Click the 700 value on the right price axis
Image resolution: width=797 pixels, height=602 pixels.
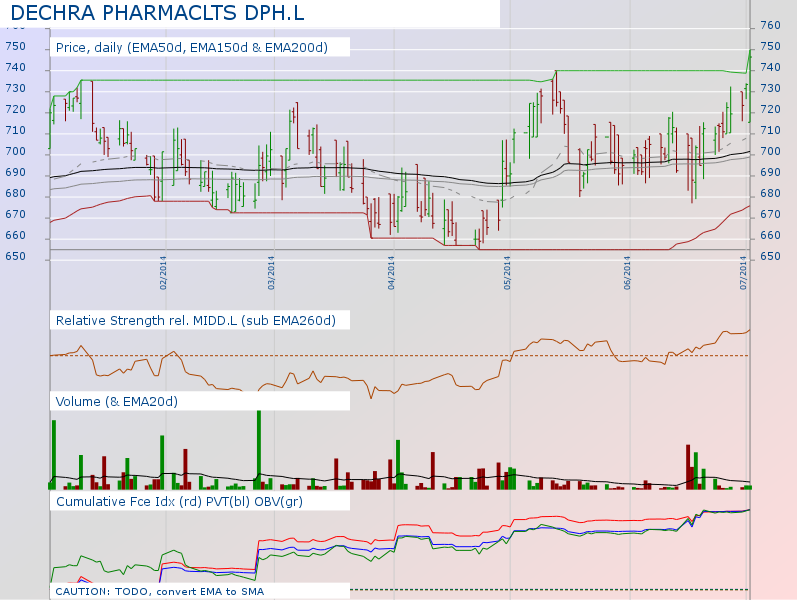point(770,152)
